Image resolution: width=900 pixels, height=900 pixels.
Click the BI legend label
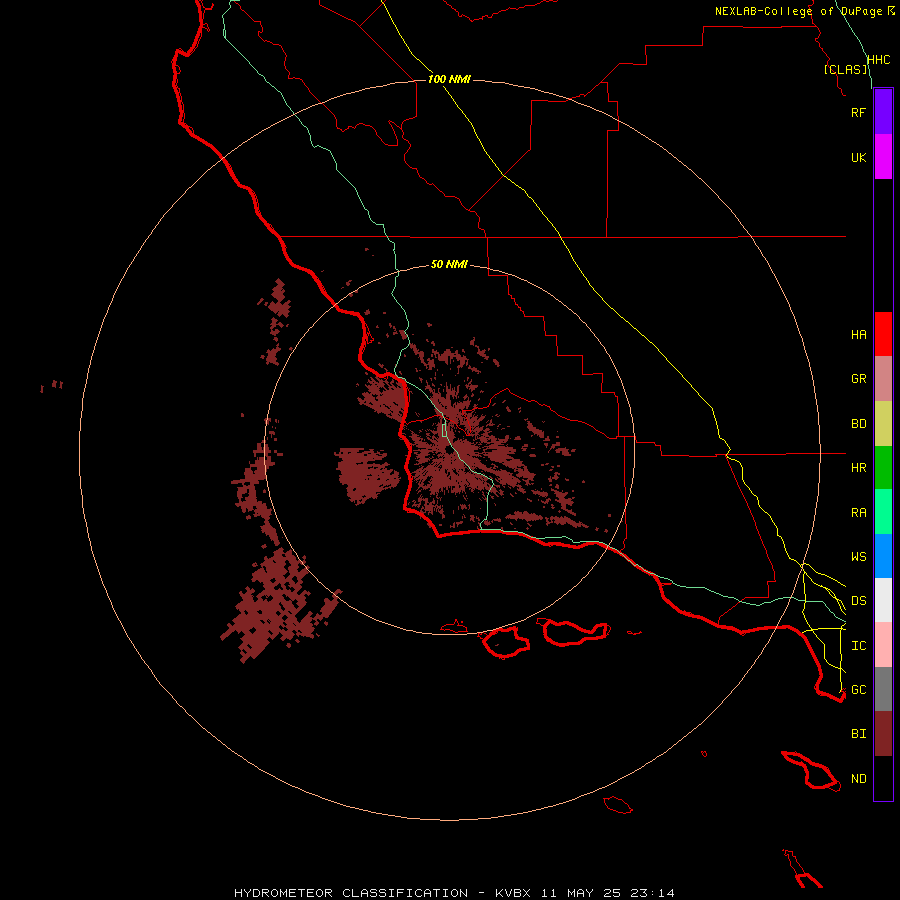pyautogui.click(x=858, y=734)
